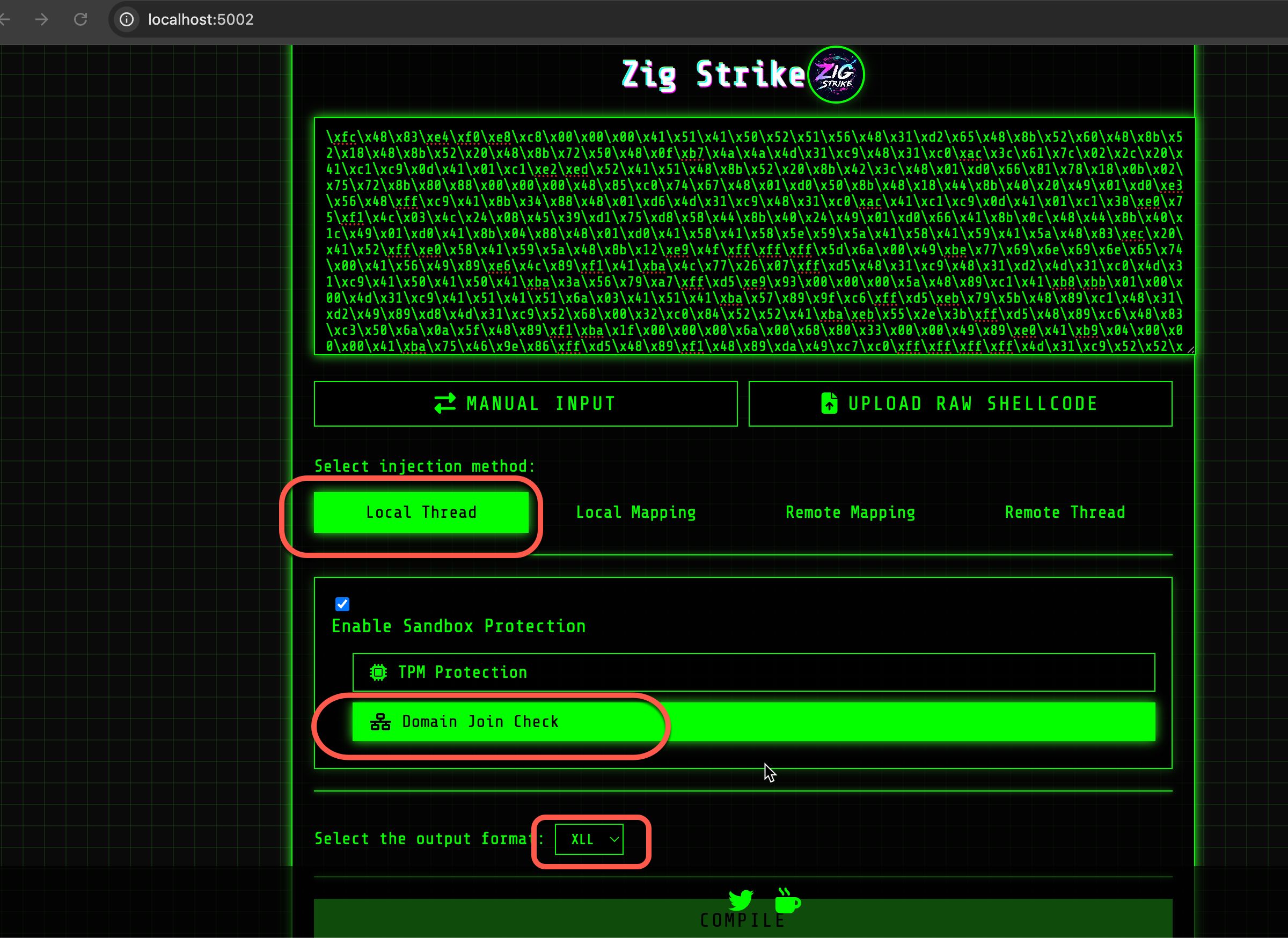
Task: Click the localhost:5002 address bar
Action: click(201, 20)
